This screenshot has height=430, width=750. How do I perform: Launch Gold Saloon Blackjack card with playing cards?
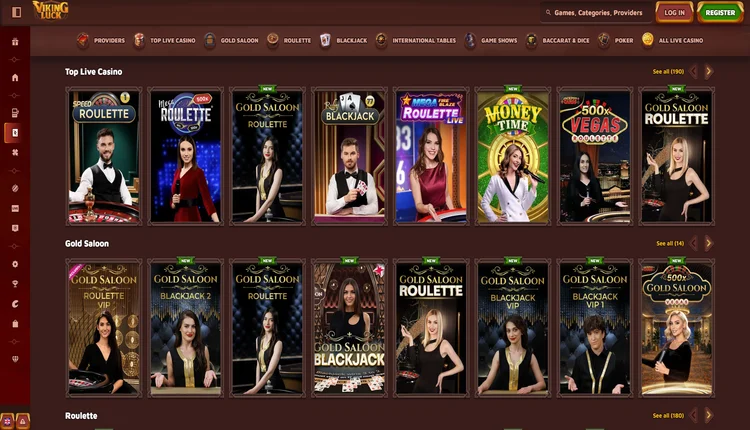pos(349,328)
